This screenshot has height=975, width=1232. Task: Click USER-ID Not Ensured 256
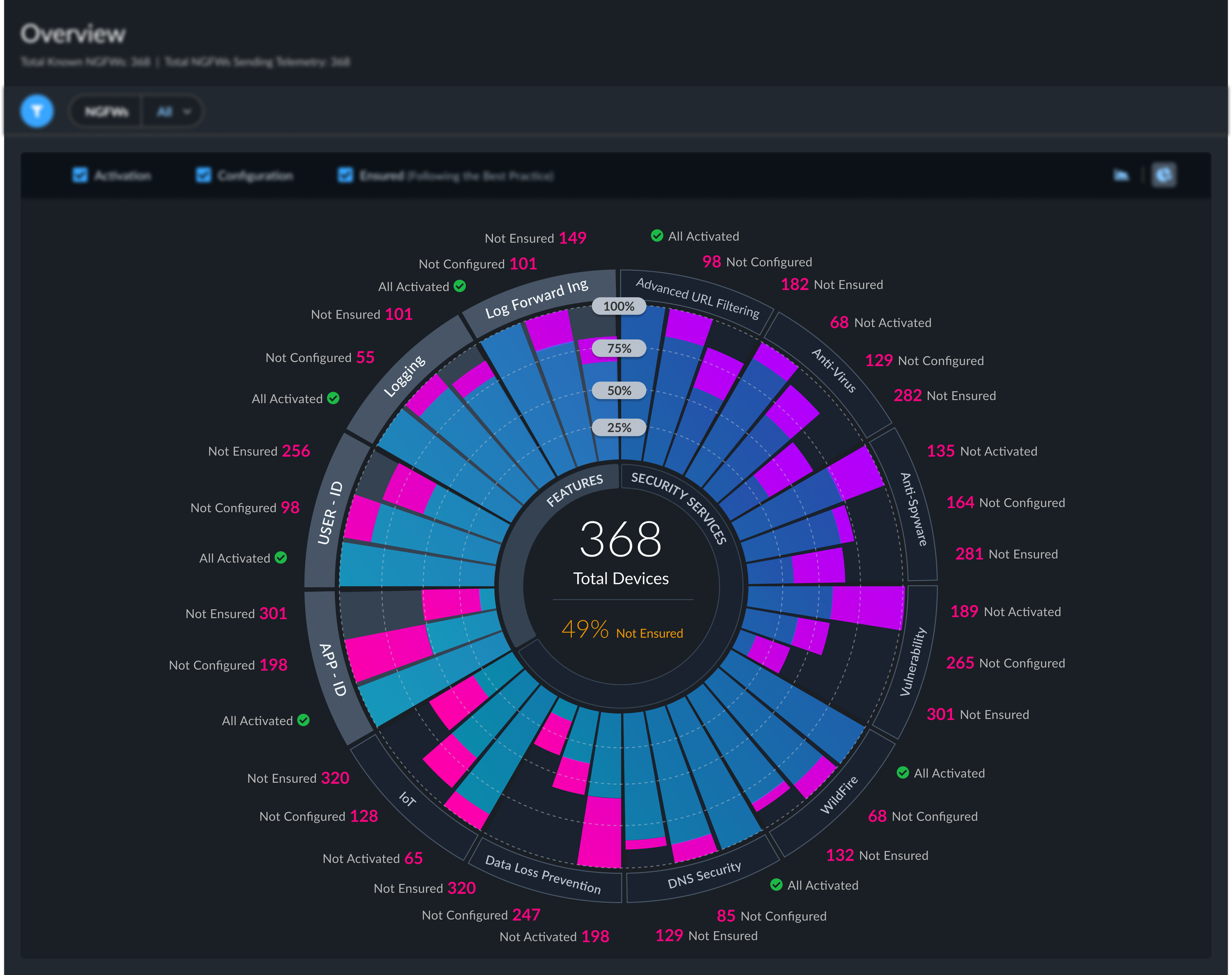(x=259, y=451)
